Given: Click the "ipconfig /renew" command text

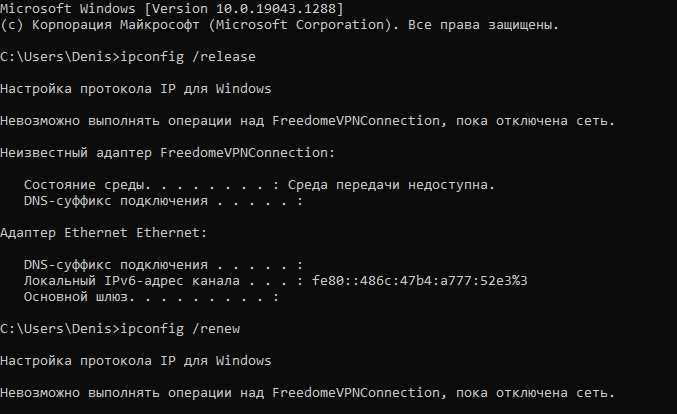Looking at the screenshot, I should point(180,329).
